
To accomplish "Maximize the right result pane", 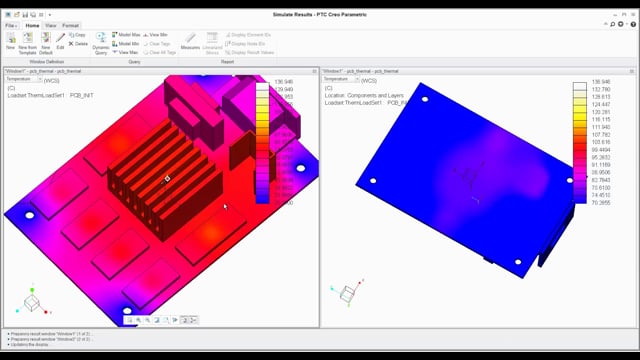I will [x=632, y=71].
